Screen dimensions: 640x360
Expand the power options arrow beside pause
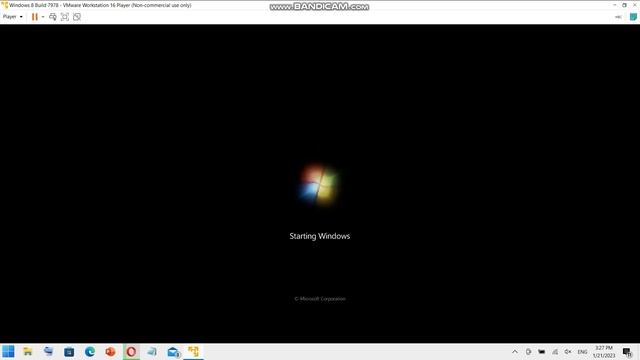click(x=43, y=17)
